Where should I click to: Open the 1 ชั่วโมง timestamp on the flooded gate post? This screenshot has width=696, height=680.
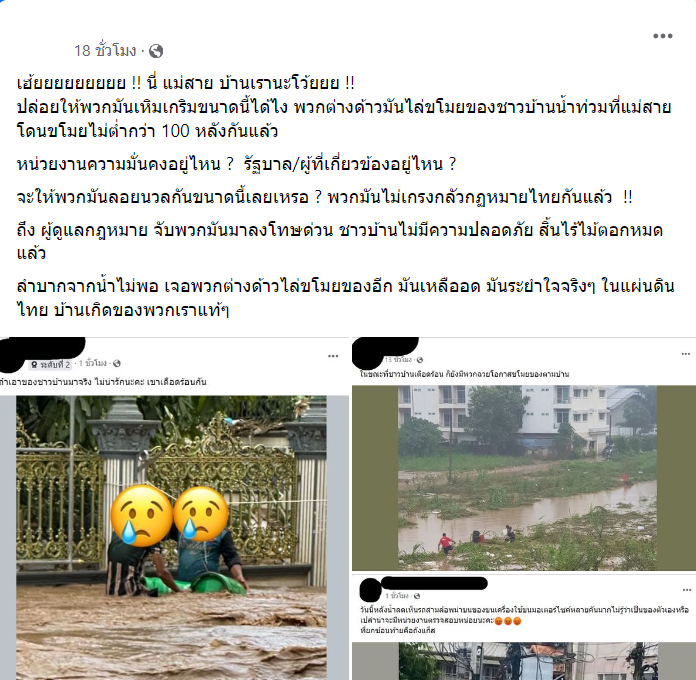click(x=93, y=364)
